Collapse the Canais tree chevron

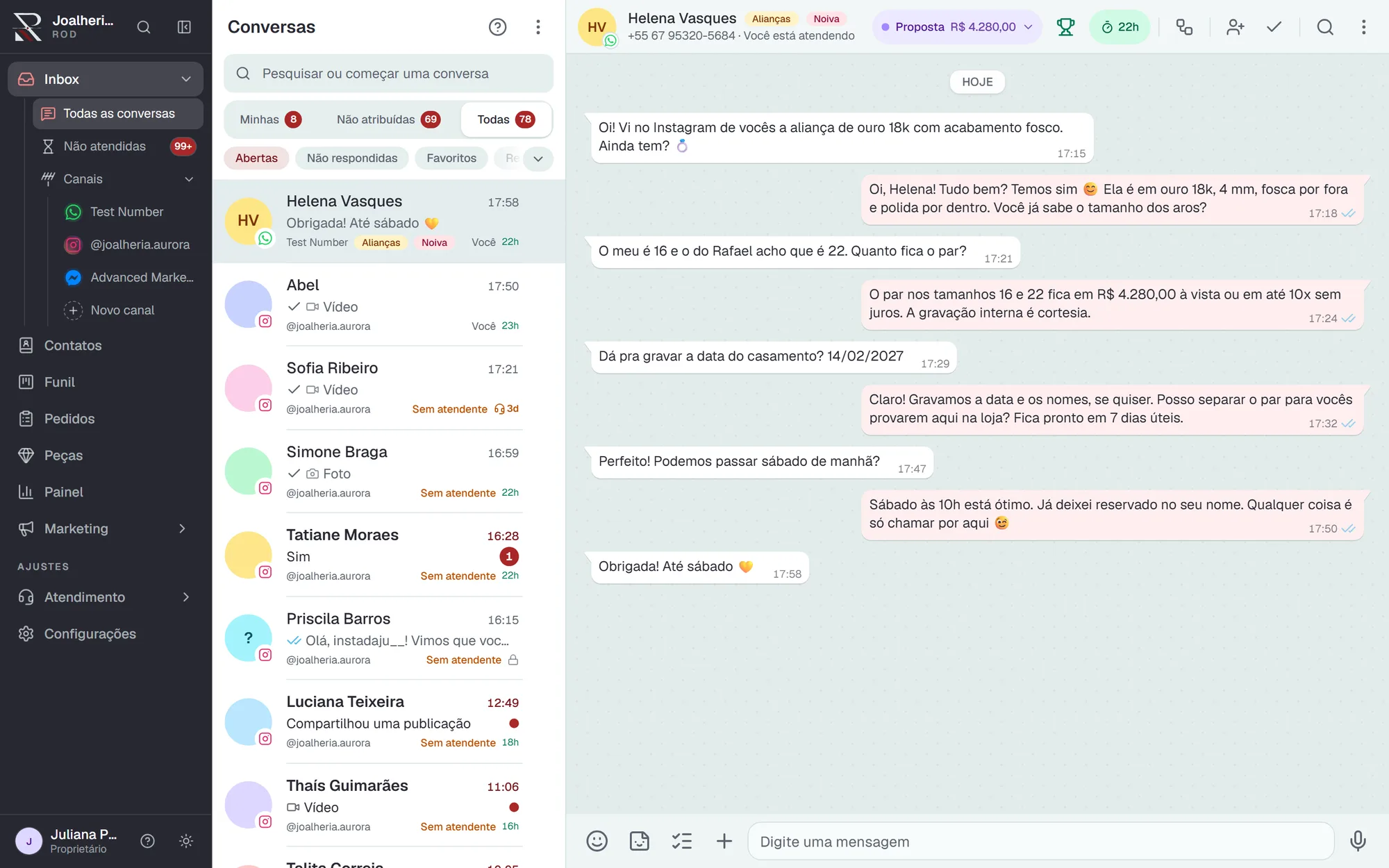coord(189,179)
